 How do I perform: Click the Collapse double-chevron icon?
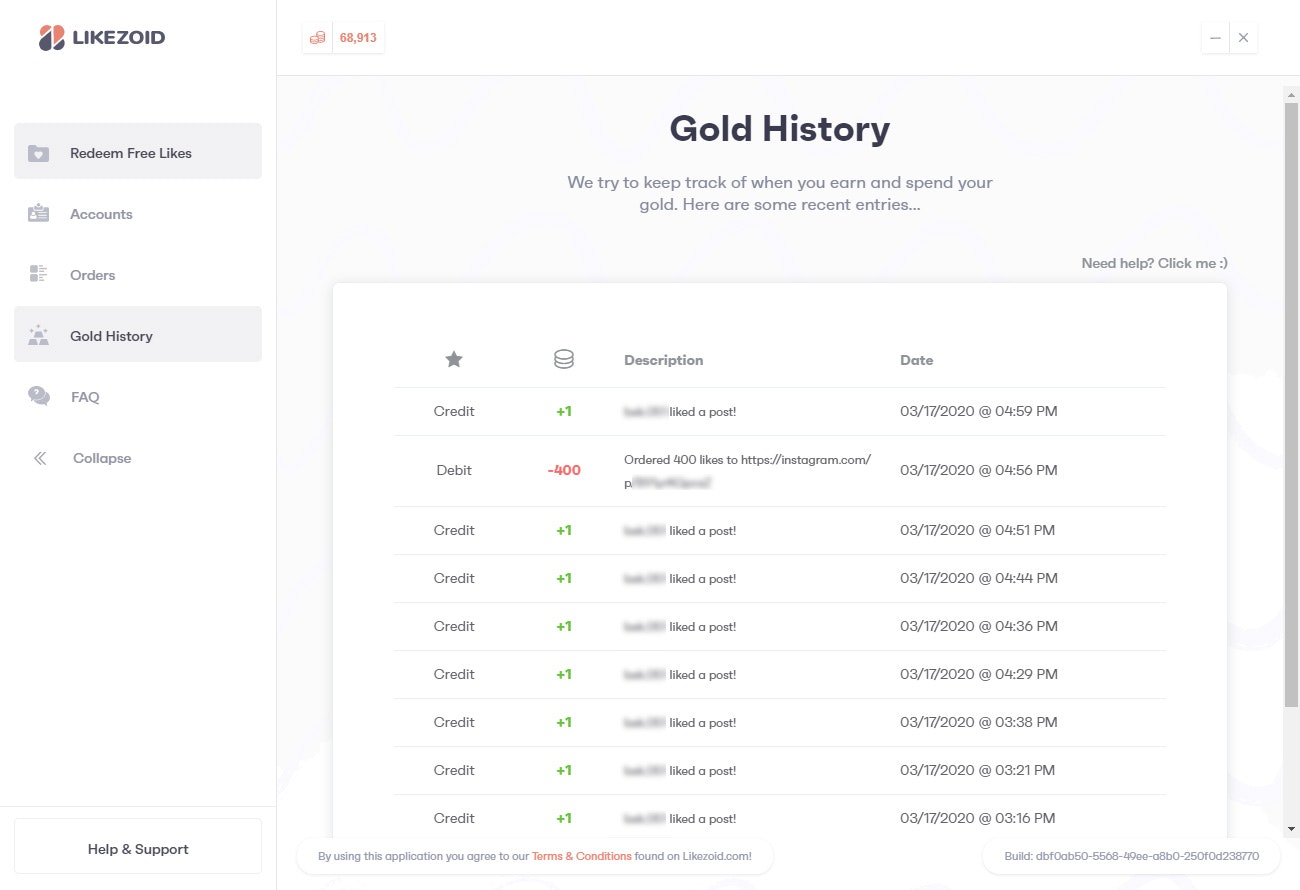coord(40,458)
